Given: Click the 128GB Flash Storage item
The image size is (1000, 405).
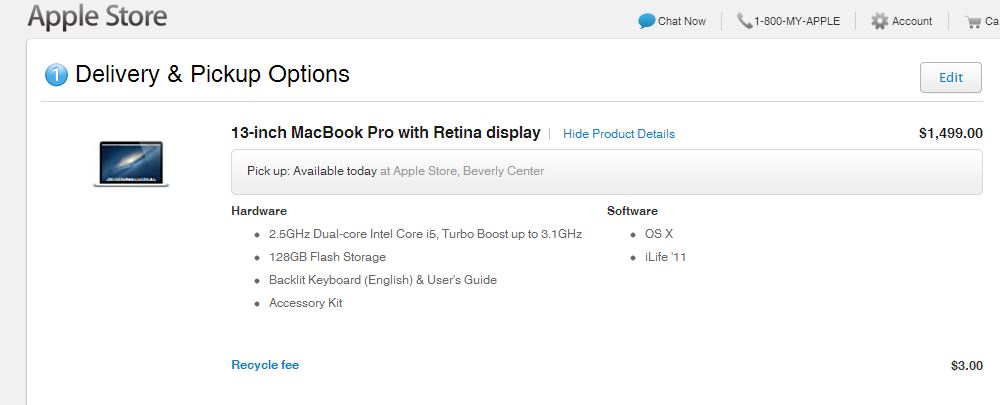Looking at the screenshot, I should click(327, 257).
